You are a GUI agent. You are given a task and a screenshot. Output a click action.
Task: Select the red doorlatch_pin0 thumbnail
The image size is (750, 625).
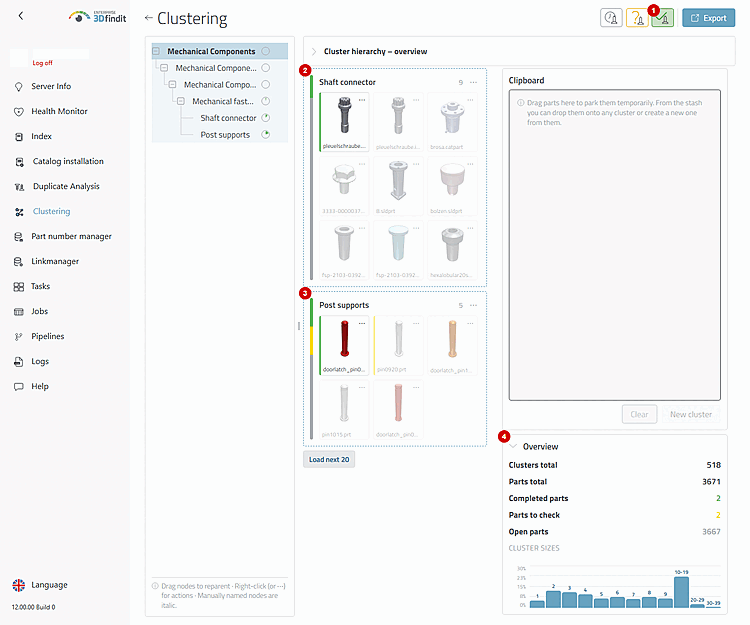344,339
